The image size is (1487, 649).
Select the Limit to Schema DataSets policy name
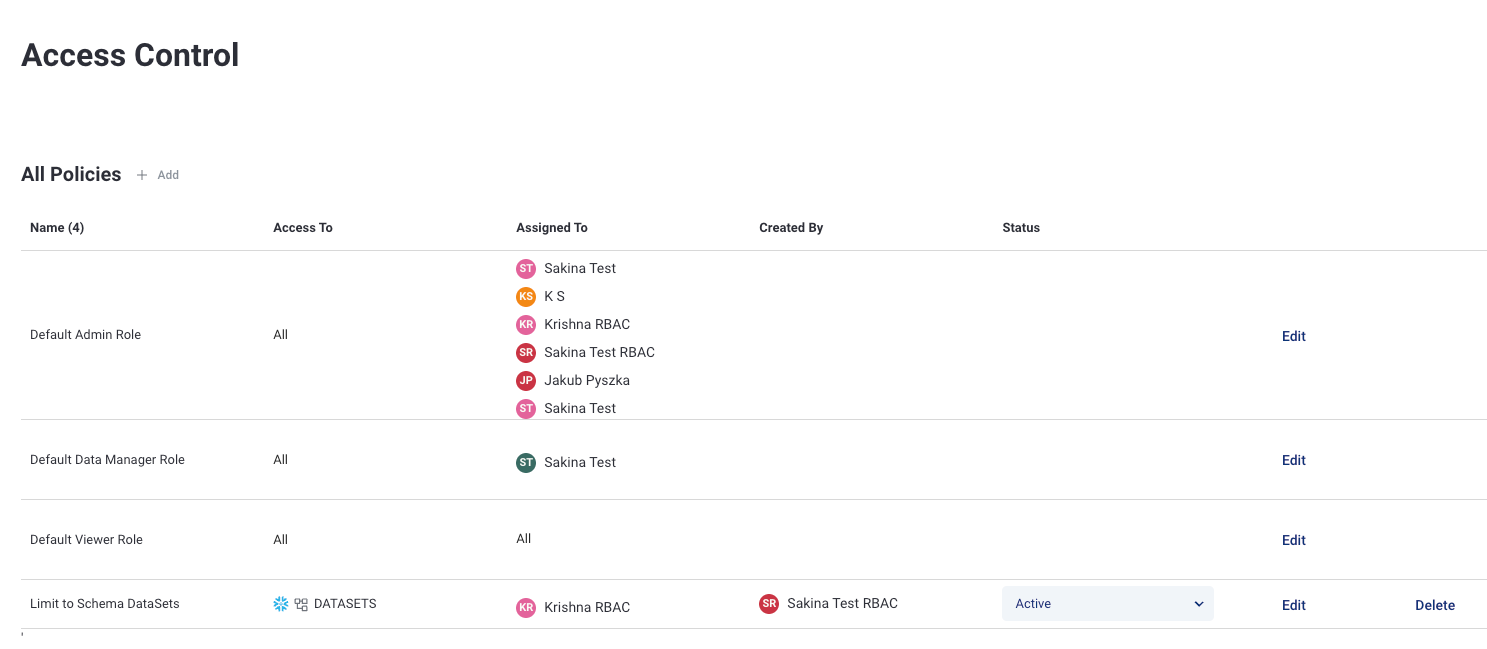coord(105,604)
